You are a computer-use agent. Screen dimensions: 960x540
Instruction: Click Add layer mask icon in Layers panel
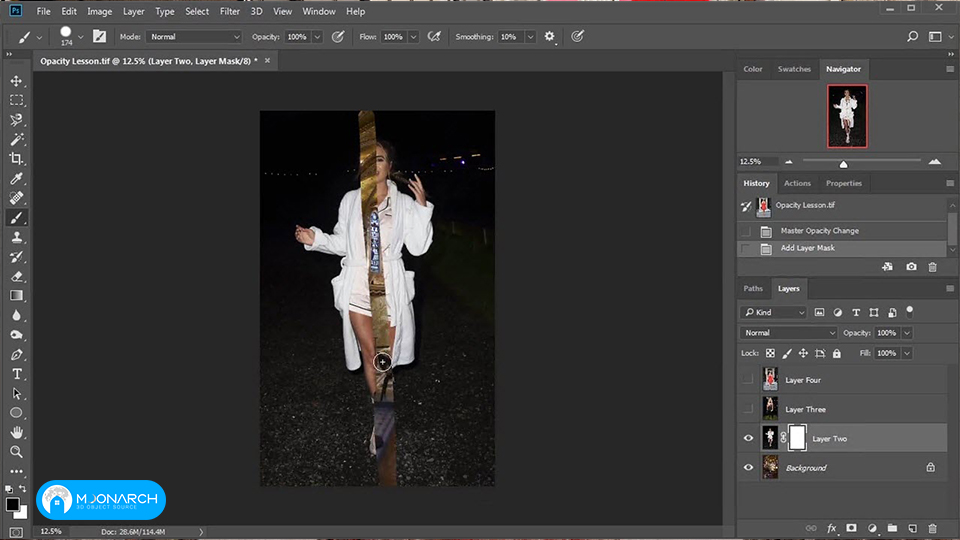[851, 528]
